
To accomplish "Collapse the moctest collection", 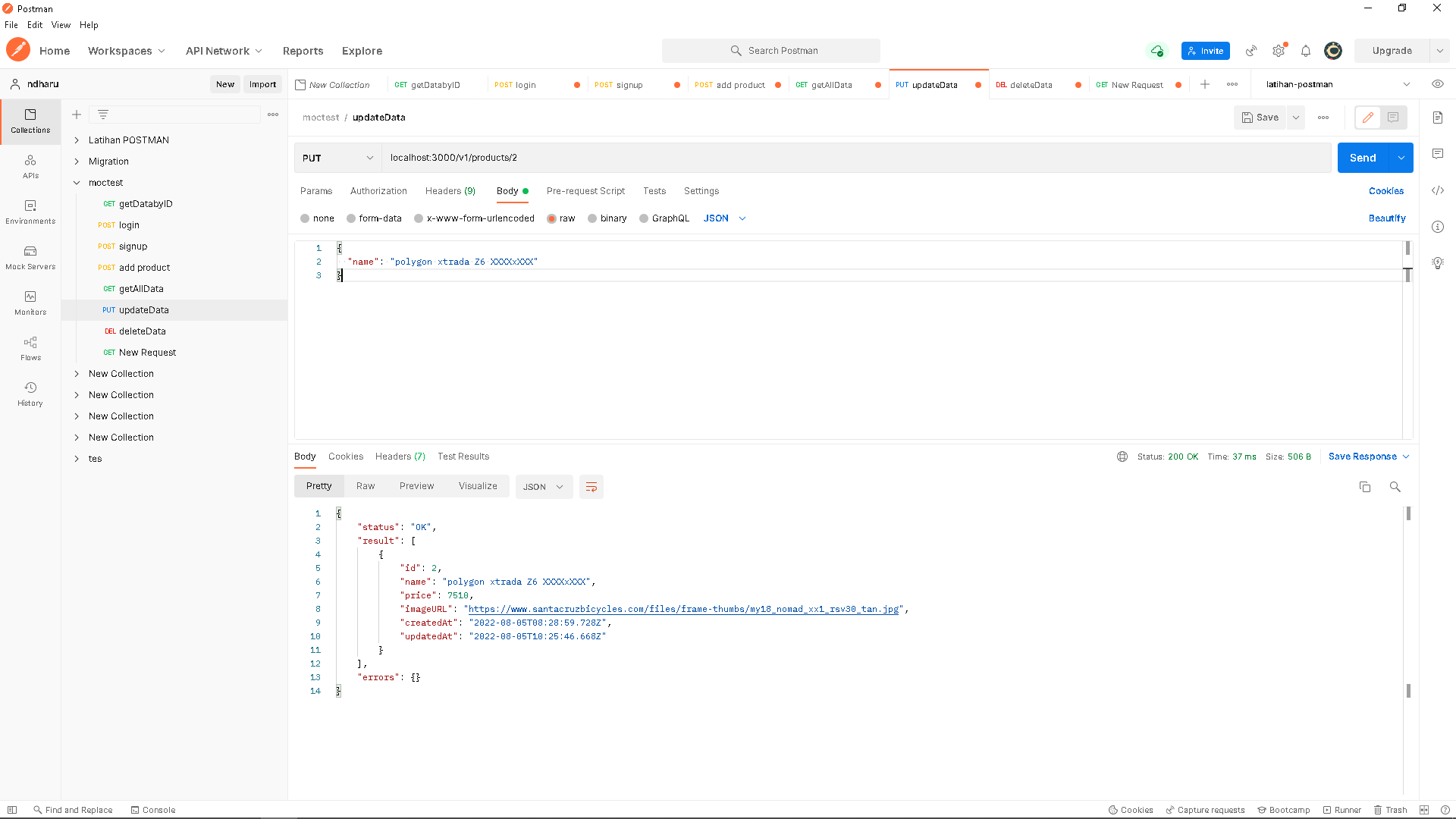I will (x=77, y=183).
